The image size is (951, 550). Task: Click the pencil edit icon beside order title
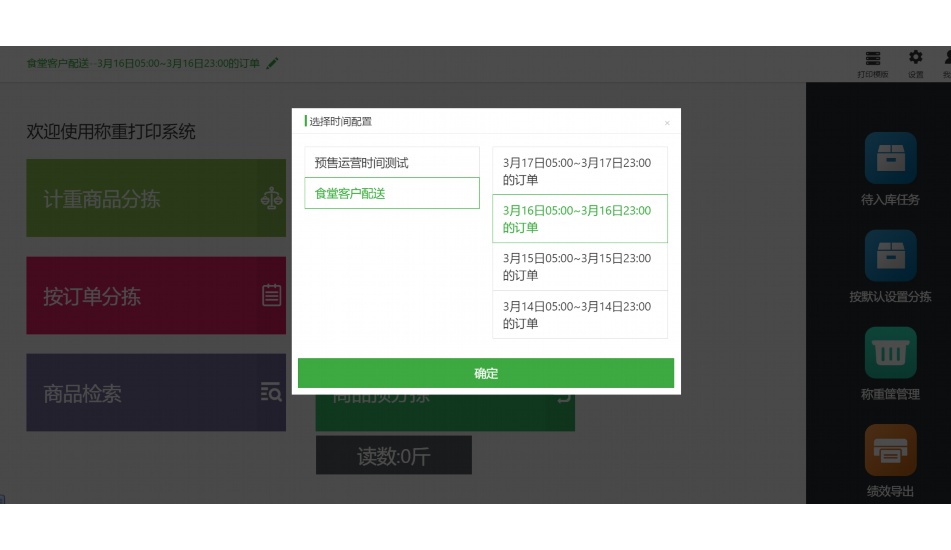273,63
